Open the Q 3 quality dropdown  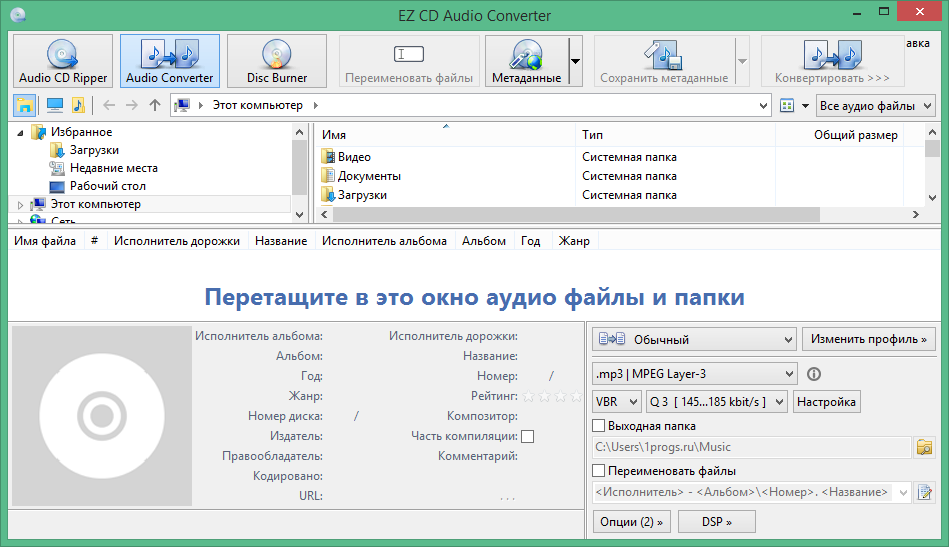pyautogui.click(x=717, y=402)
